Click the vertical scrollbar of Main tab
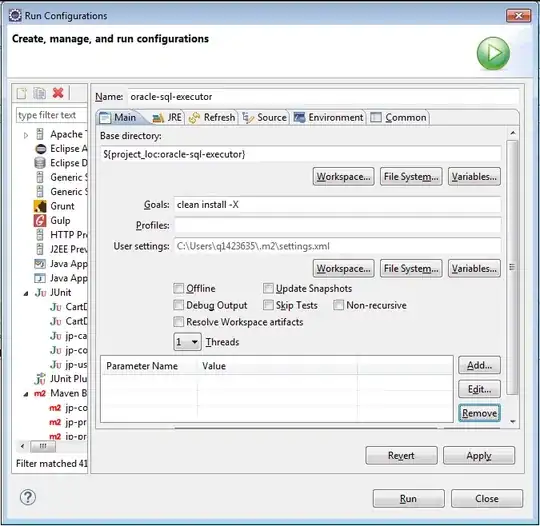 [x=512, y=267]
